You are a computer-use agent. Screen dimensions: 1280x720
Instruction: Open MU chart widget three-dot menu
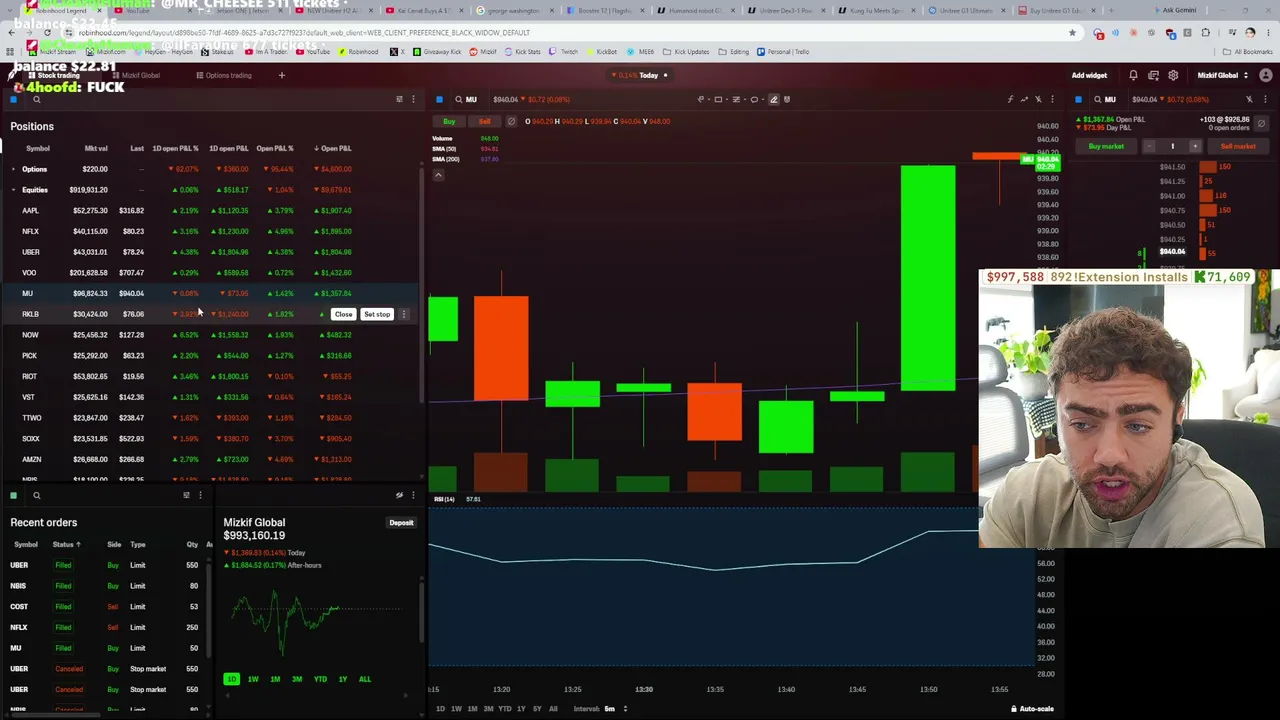coord(1052,99)
